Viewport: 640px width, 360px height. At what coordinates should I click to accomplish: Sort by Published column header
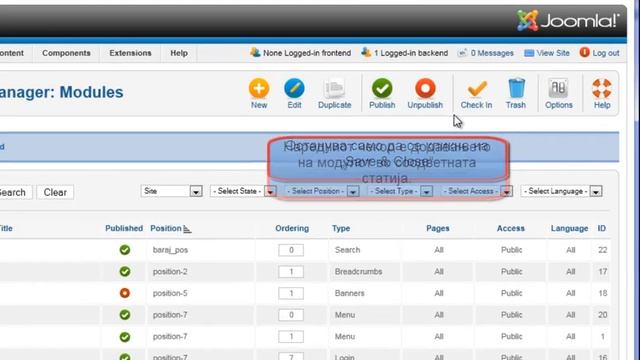[x=124, y=229]
